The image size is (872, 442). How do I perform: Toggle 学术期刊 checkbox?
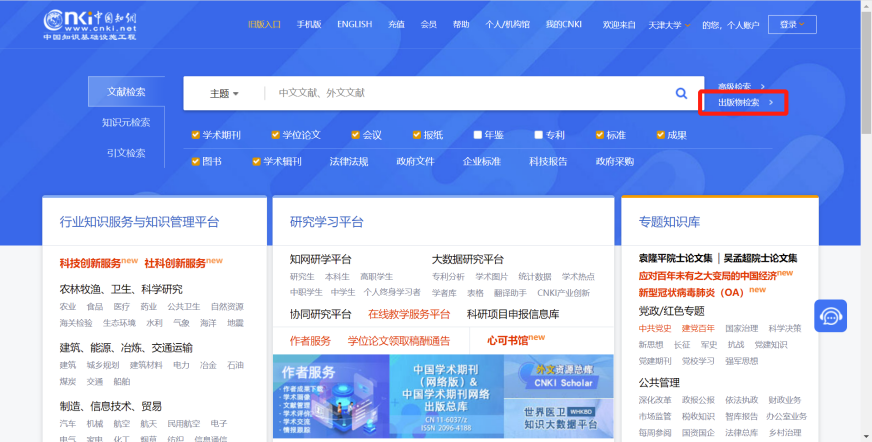point(196,135)
